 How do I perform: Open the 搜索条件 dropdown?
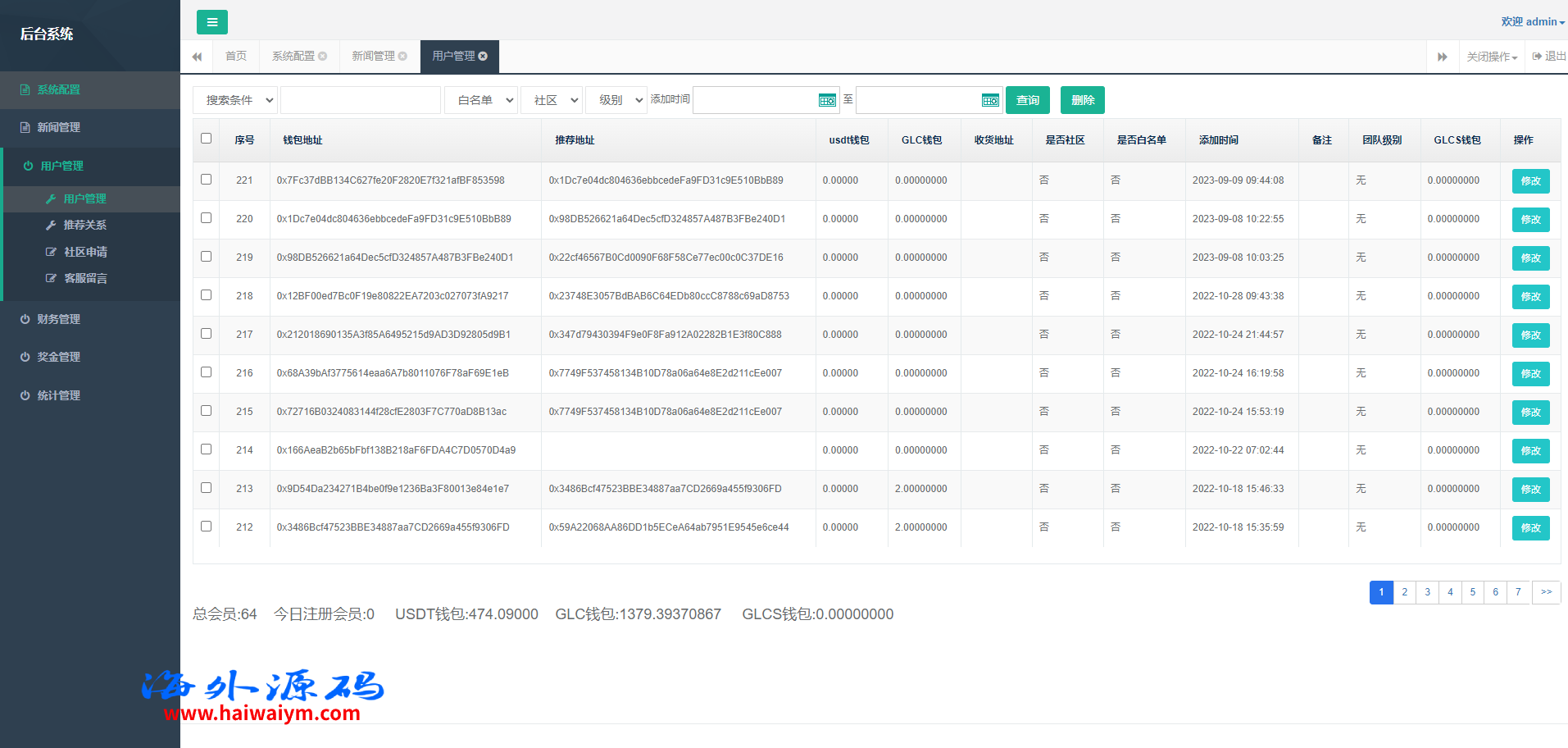(235, 100)
